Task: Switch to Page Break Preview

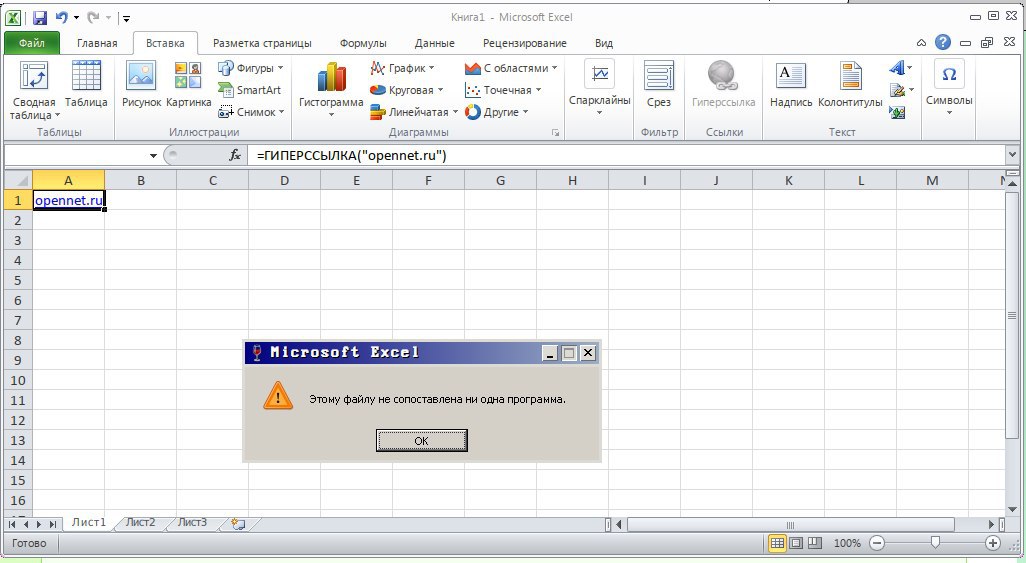Action: coord(815,543)
